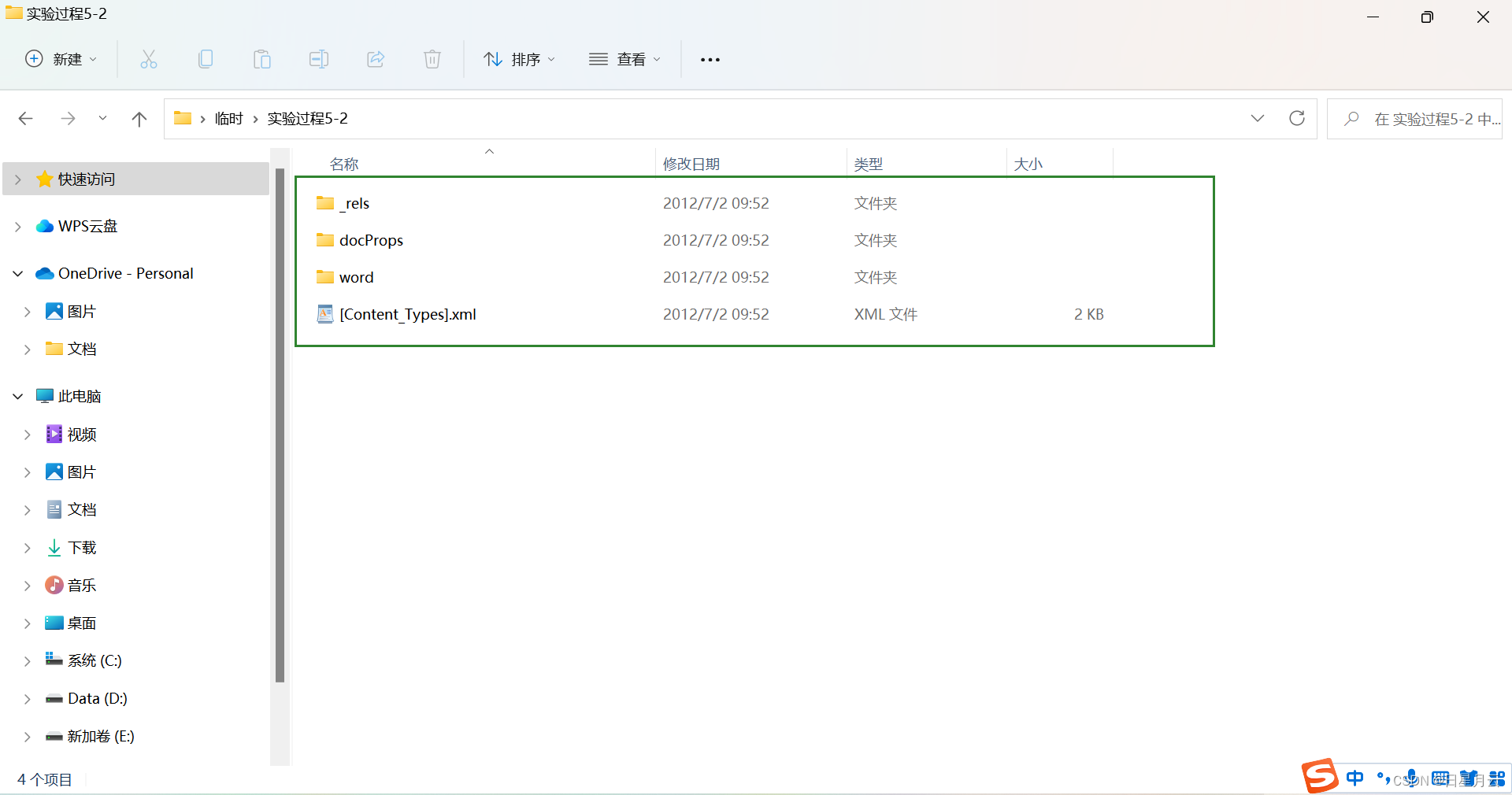1512x795 pixels.
Task: Select Quick access in the sidebar
Action: [x=136, y=179]
